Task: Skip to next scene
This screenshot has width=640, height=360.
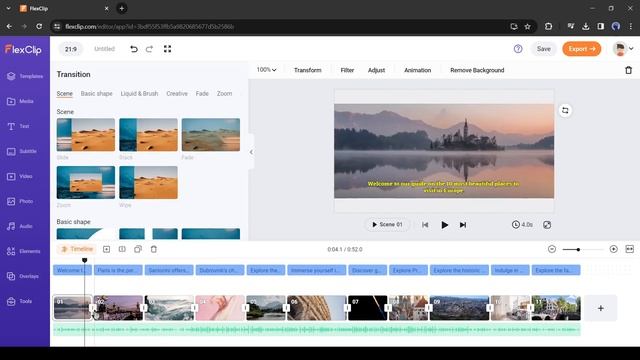Action: (x=463, y=225)
